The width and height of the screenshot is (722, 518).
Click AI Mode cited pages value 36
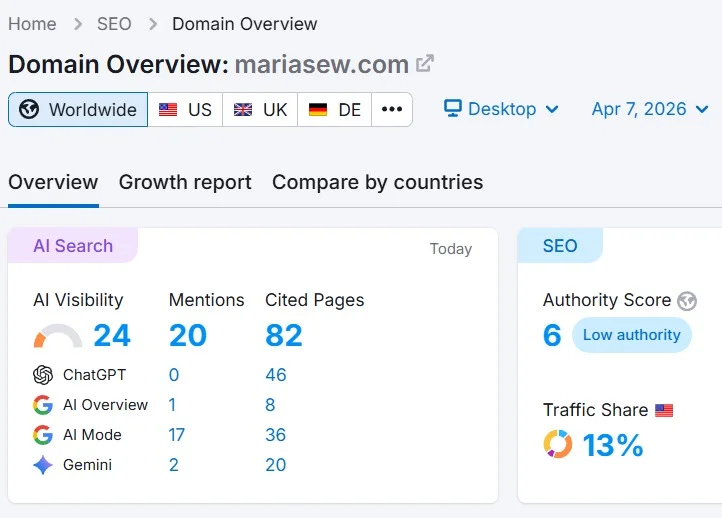click(x=276, y=435)
